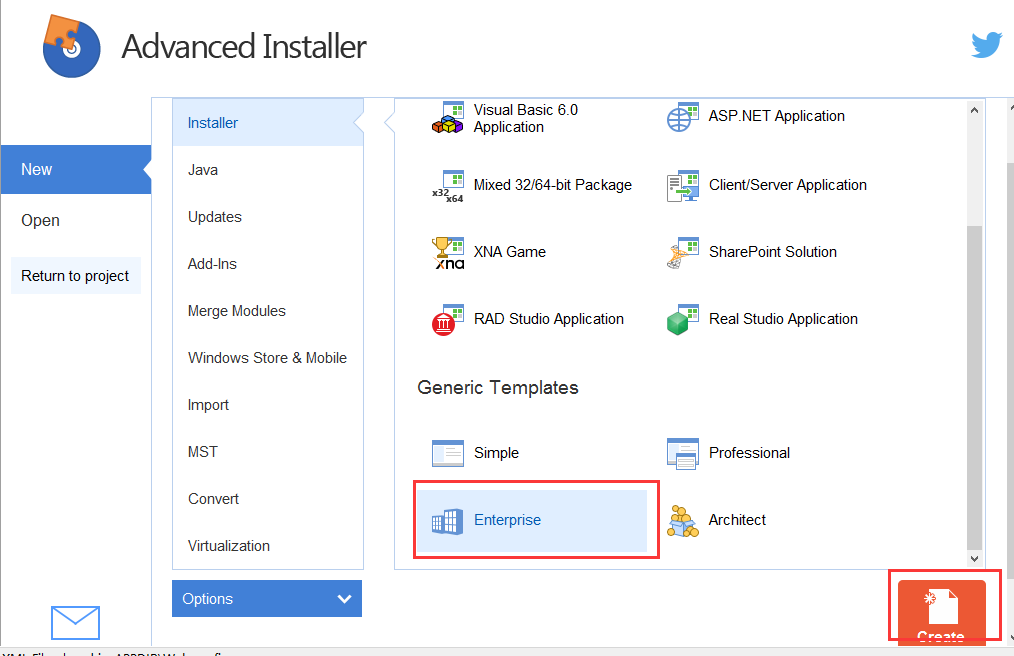1014x656 pixels.
Task: Select the Installer category
Action: coord(268,122)
